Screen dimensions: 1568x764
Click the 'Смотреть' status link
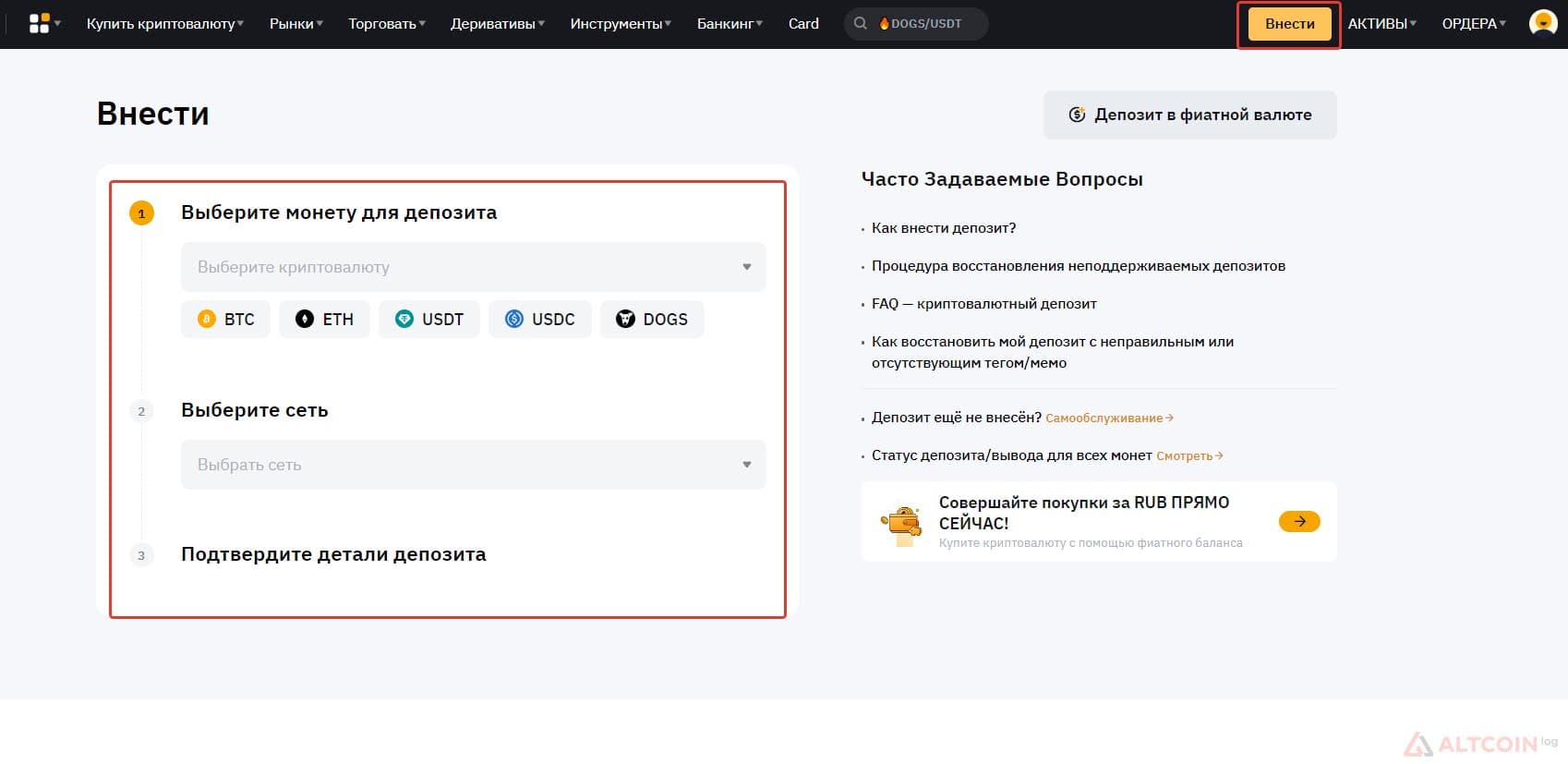click(1189, 455)
